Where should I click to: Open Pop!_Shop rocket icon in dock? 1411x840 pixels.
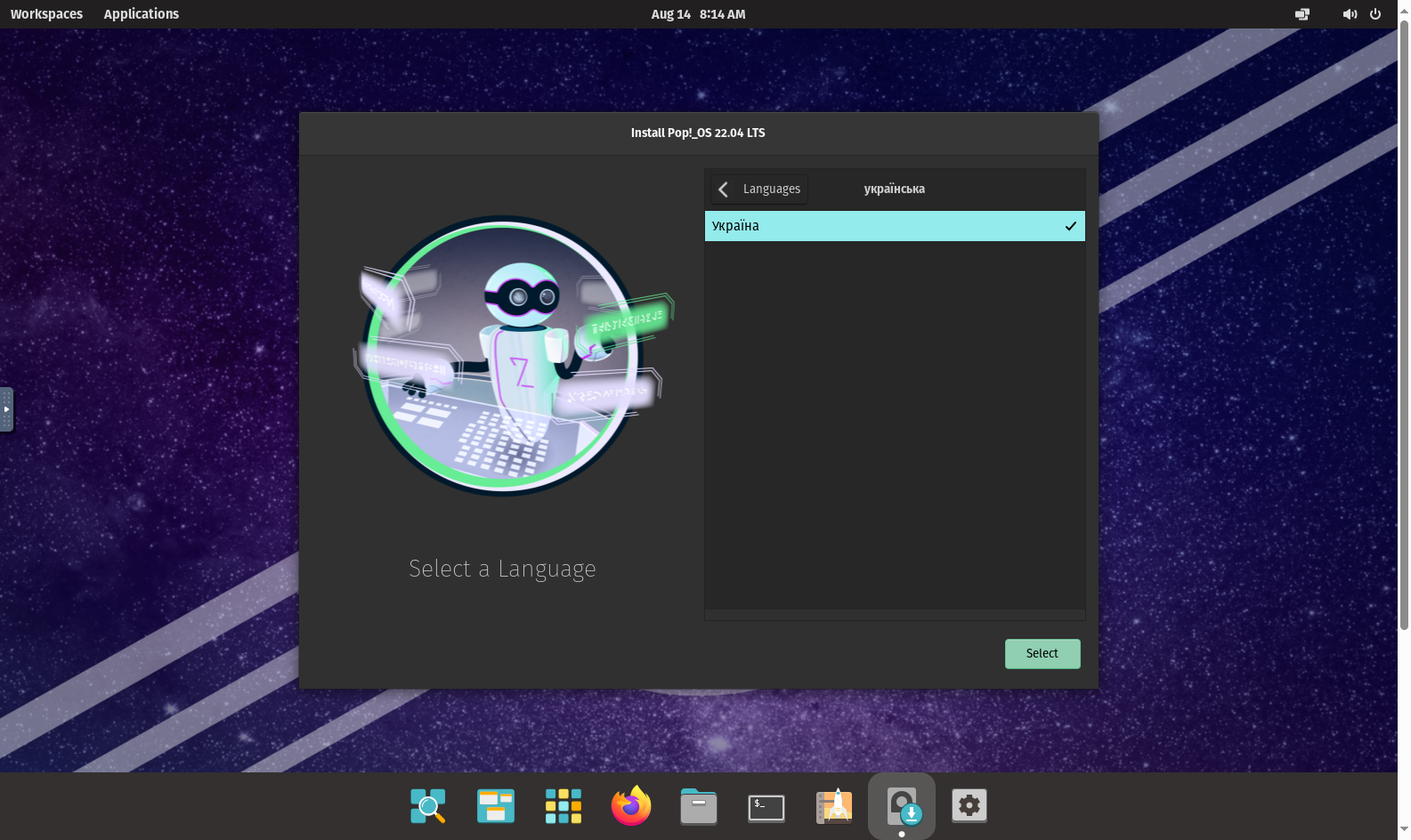click(x=834, y=807)
